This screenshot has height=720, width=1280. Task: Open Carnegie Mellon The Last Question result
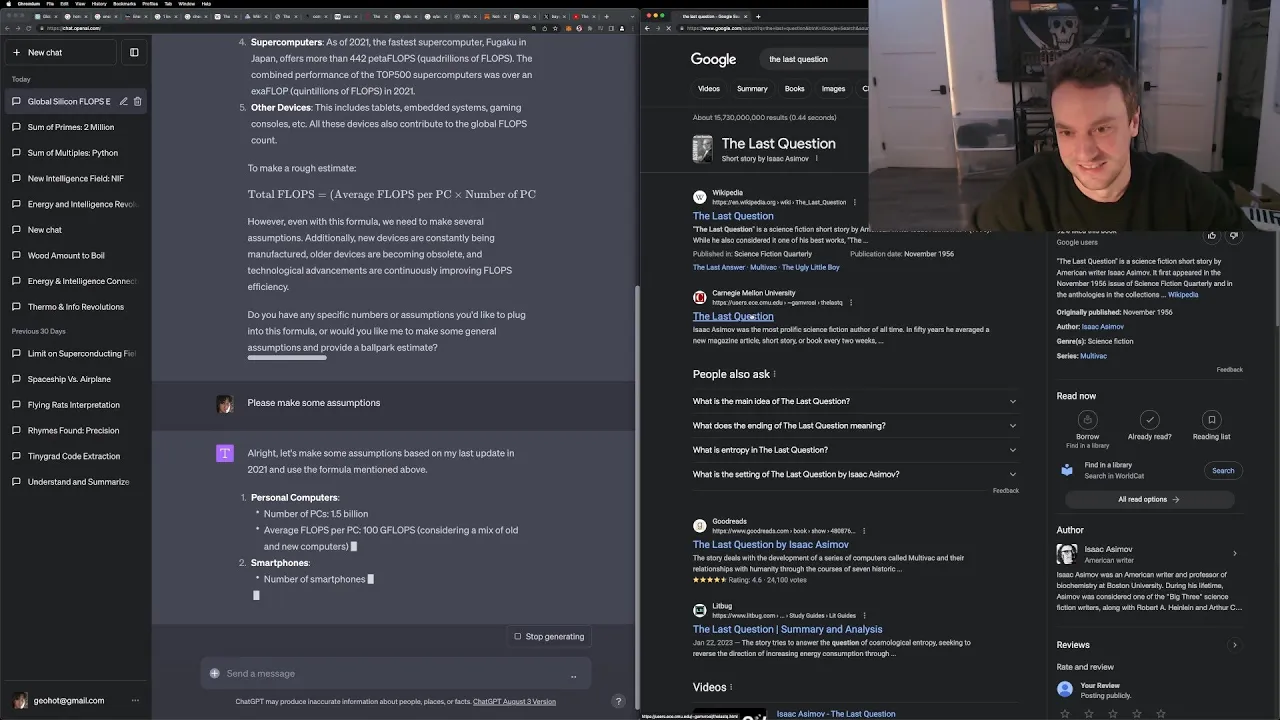[733, 316]
